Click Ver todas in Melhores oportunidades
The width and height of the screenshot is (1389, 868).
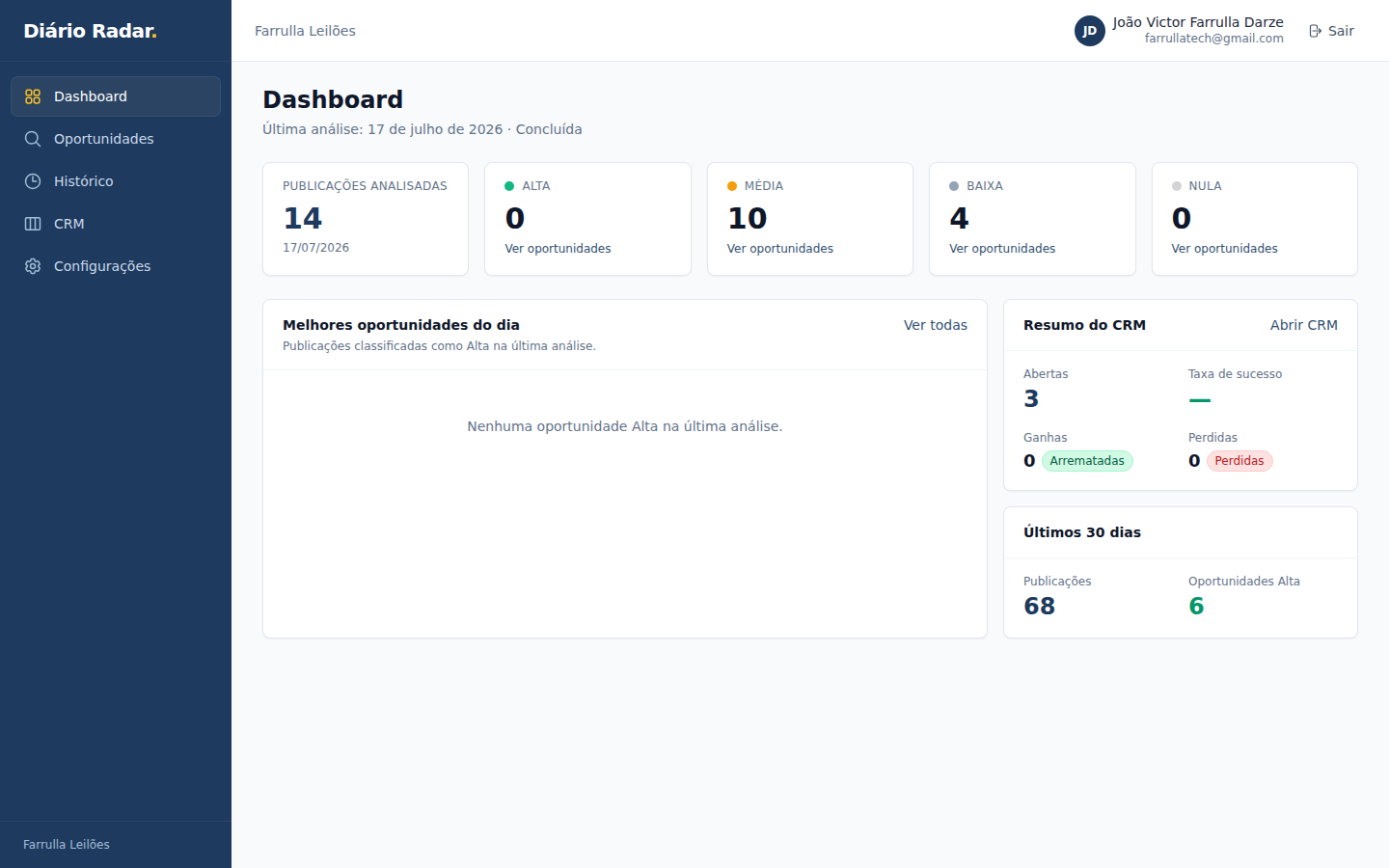[x=936, y=325]
